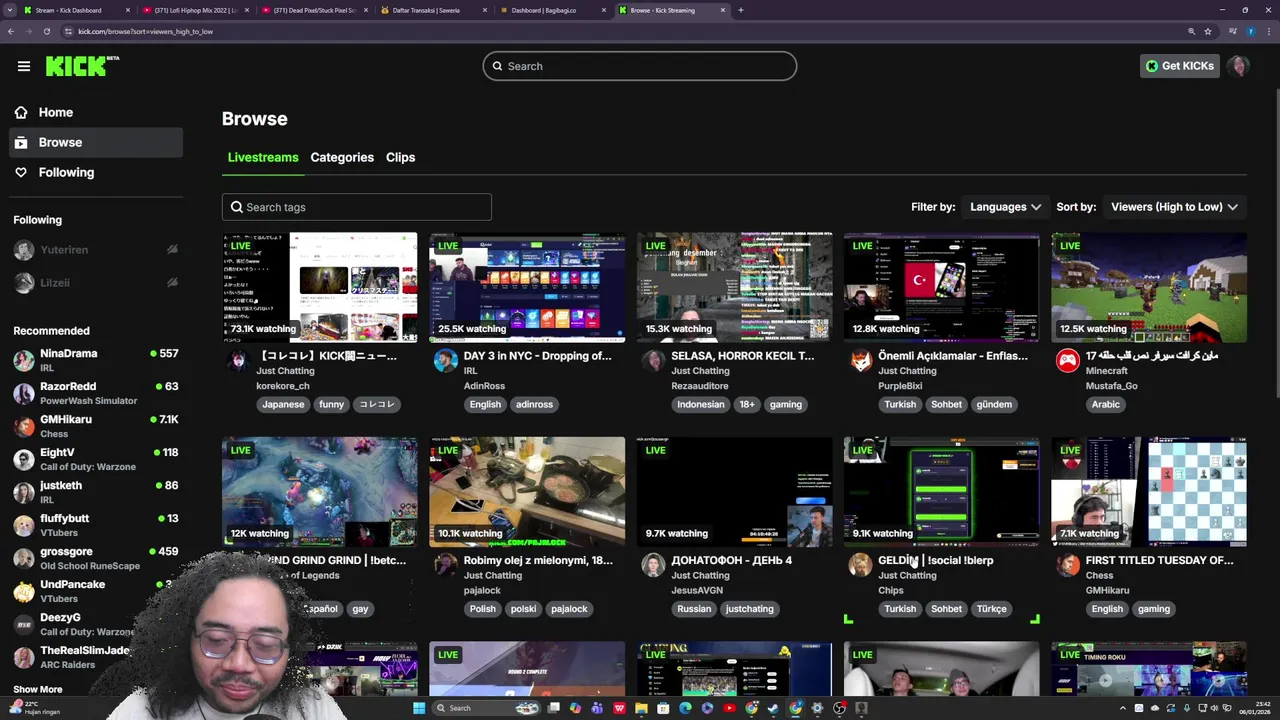Switch to Daftar Transaksi Saweria browser tab
Image resolution: width=1280 pixels, height=720 pixels.
(434, 10)
